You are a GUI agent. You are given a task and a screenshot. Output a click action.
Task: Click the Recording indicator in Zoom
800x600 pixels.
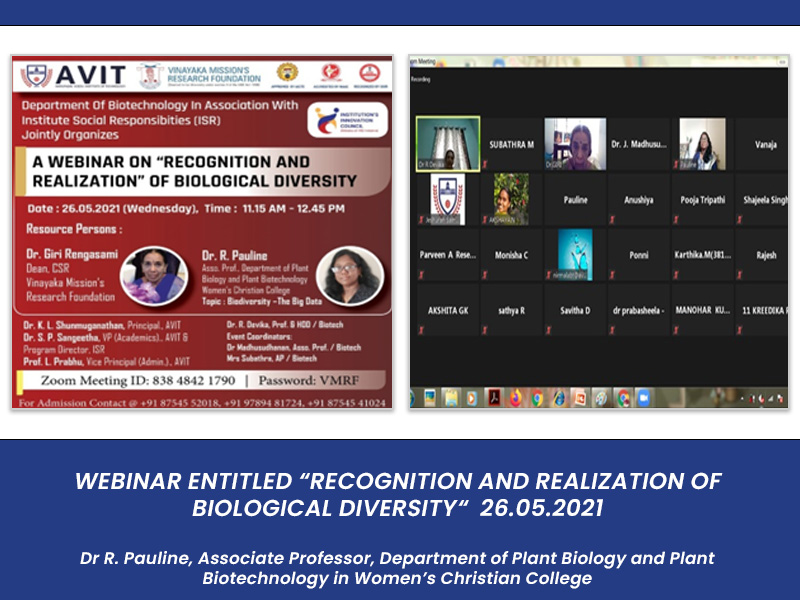click(x=421, y=78)
